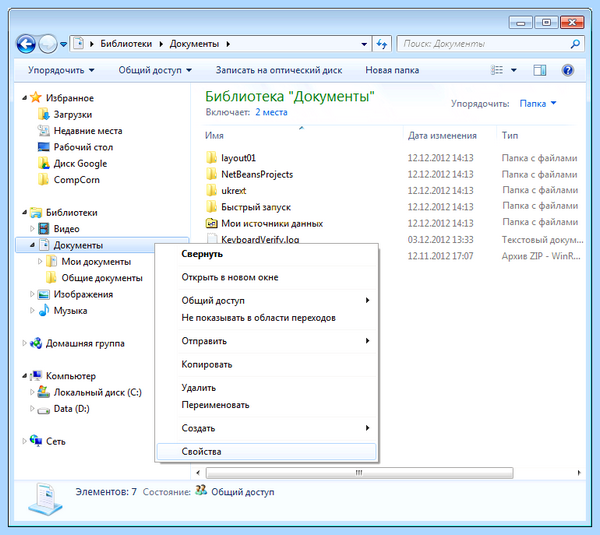This screenshot has height=535, width=600.
Task: Expand the Домашняя группа node
Action: click(24, 343)
